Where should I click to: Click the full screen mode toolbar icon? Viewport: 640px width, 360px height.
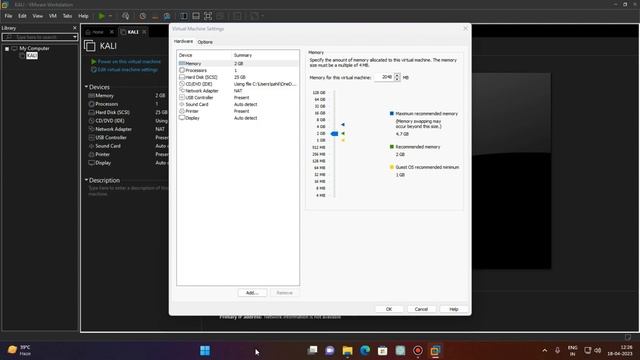click(208, 16)
